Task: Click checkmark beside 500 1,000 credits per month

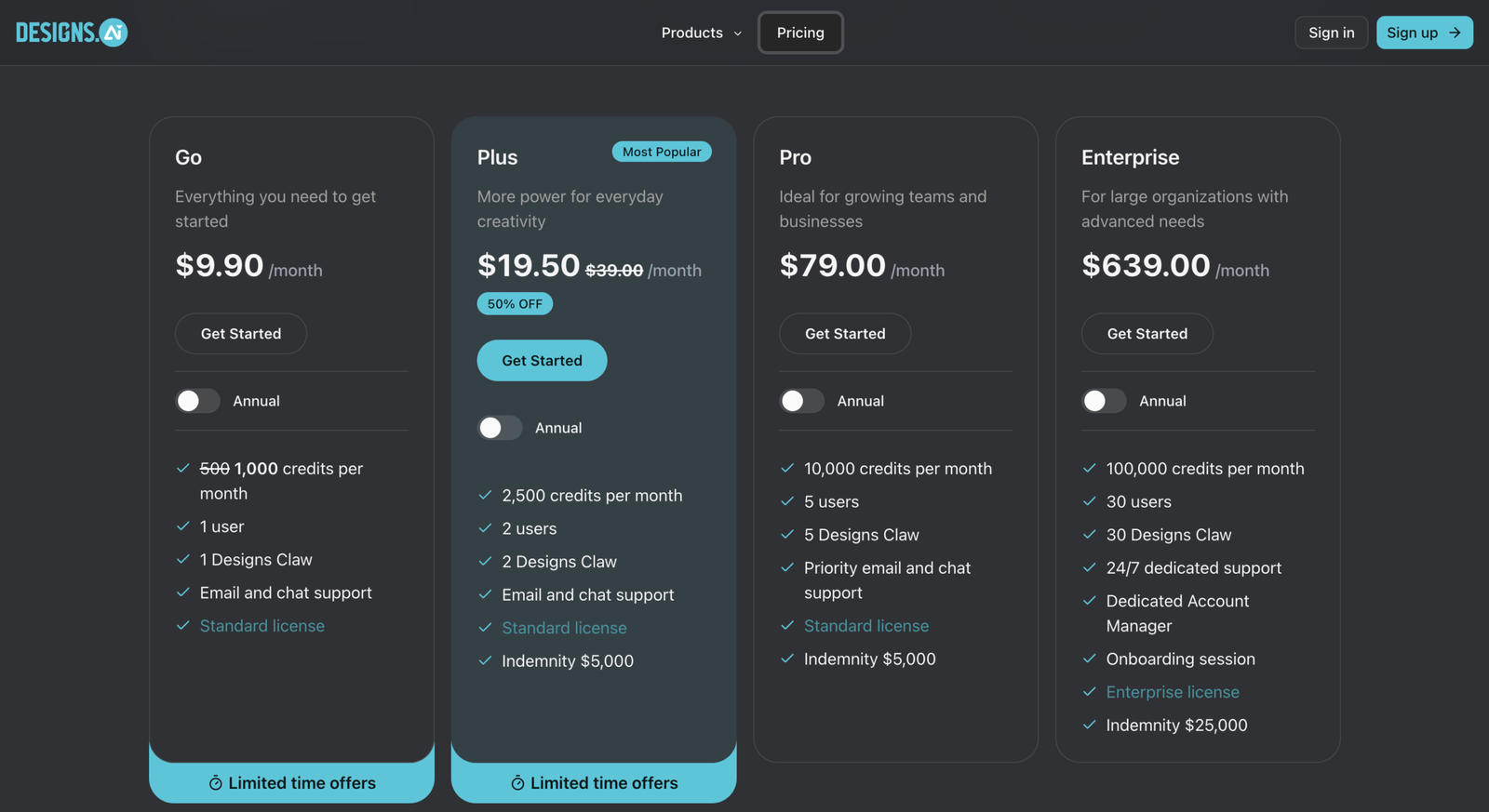Action: [x=183, y=469]
